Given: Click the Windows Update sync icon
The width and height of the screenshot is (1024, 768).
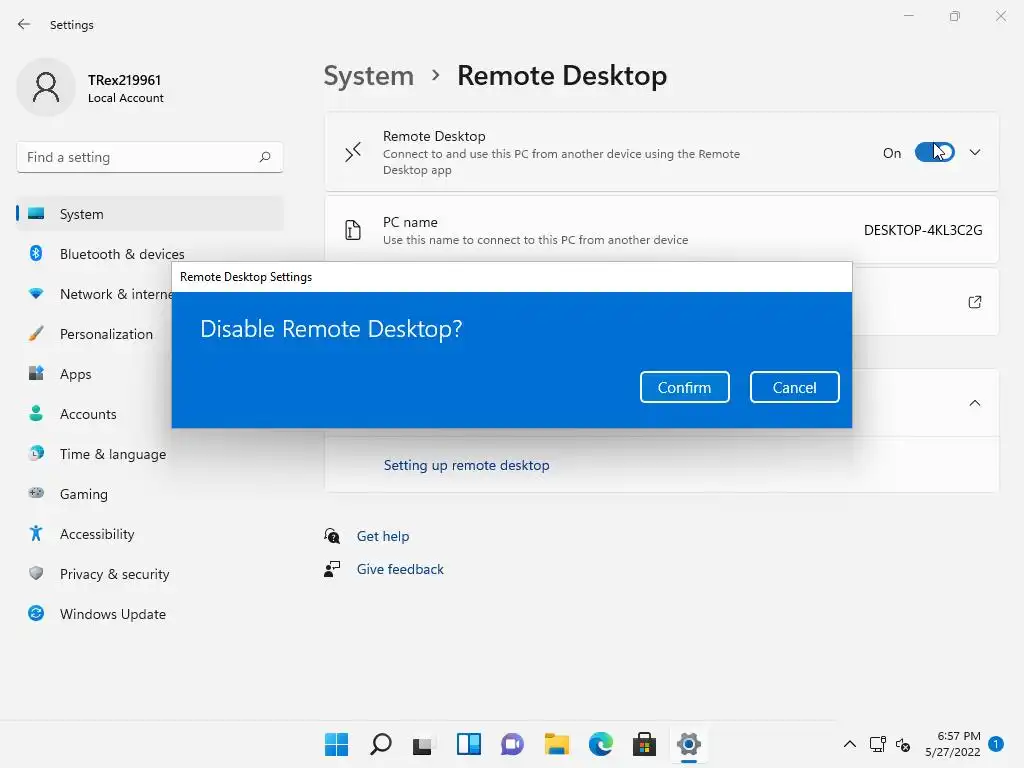Looking at the screenshot, I should [36, 613].
